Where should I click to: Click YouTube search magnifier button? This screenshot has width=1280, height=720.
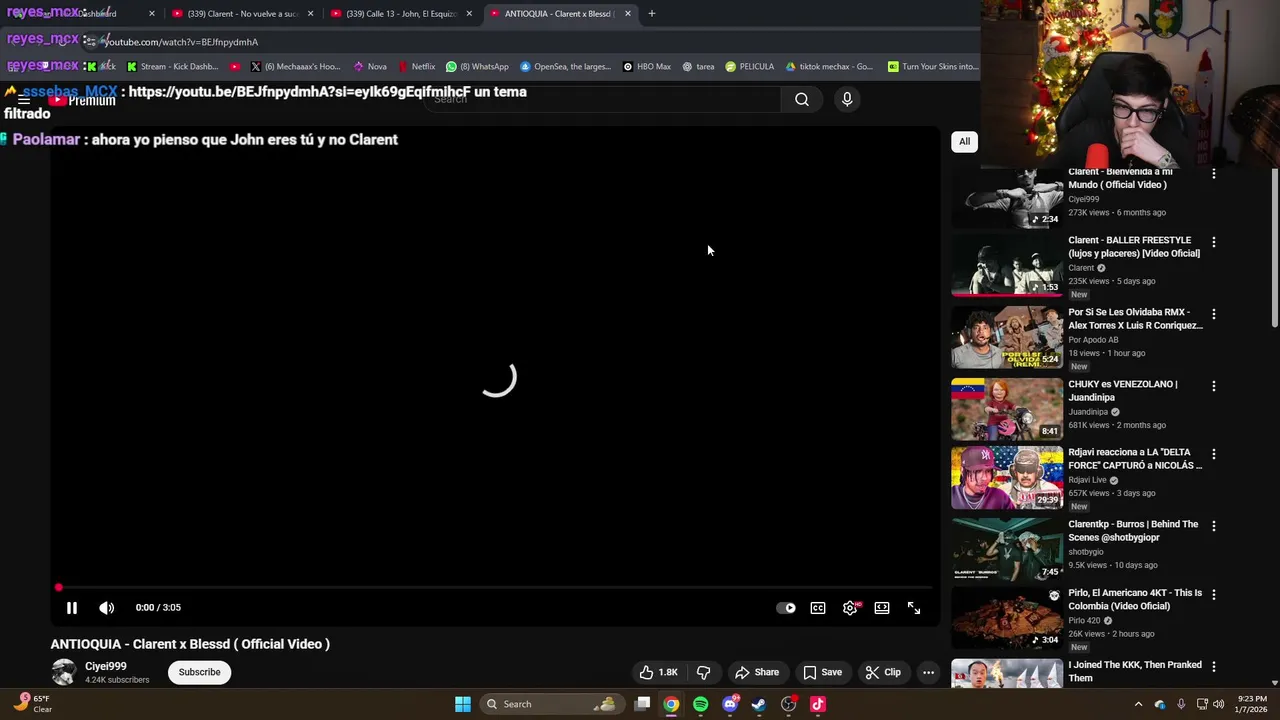pos(802,99)
